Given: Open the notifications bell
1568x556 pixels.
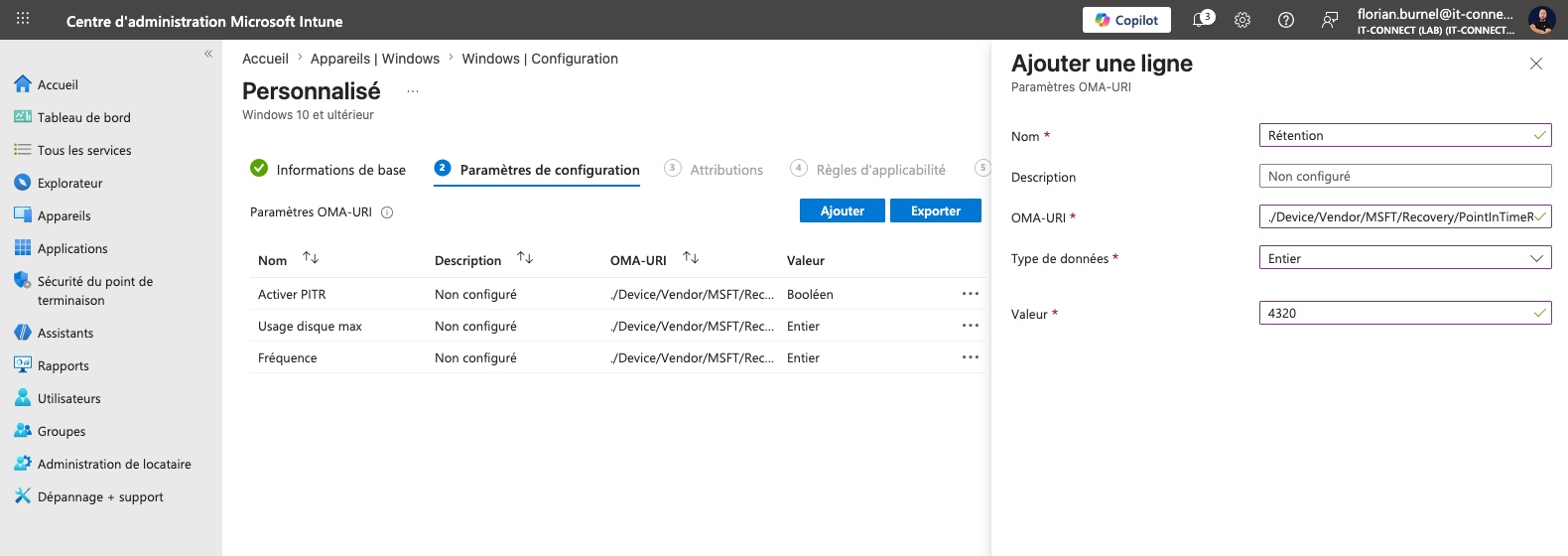Looking at the screenshot, I should (1200, 20).
